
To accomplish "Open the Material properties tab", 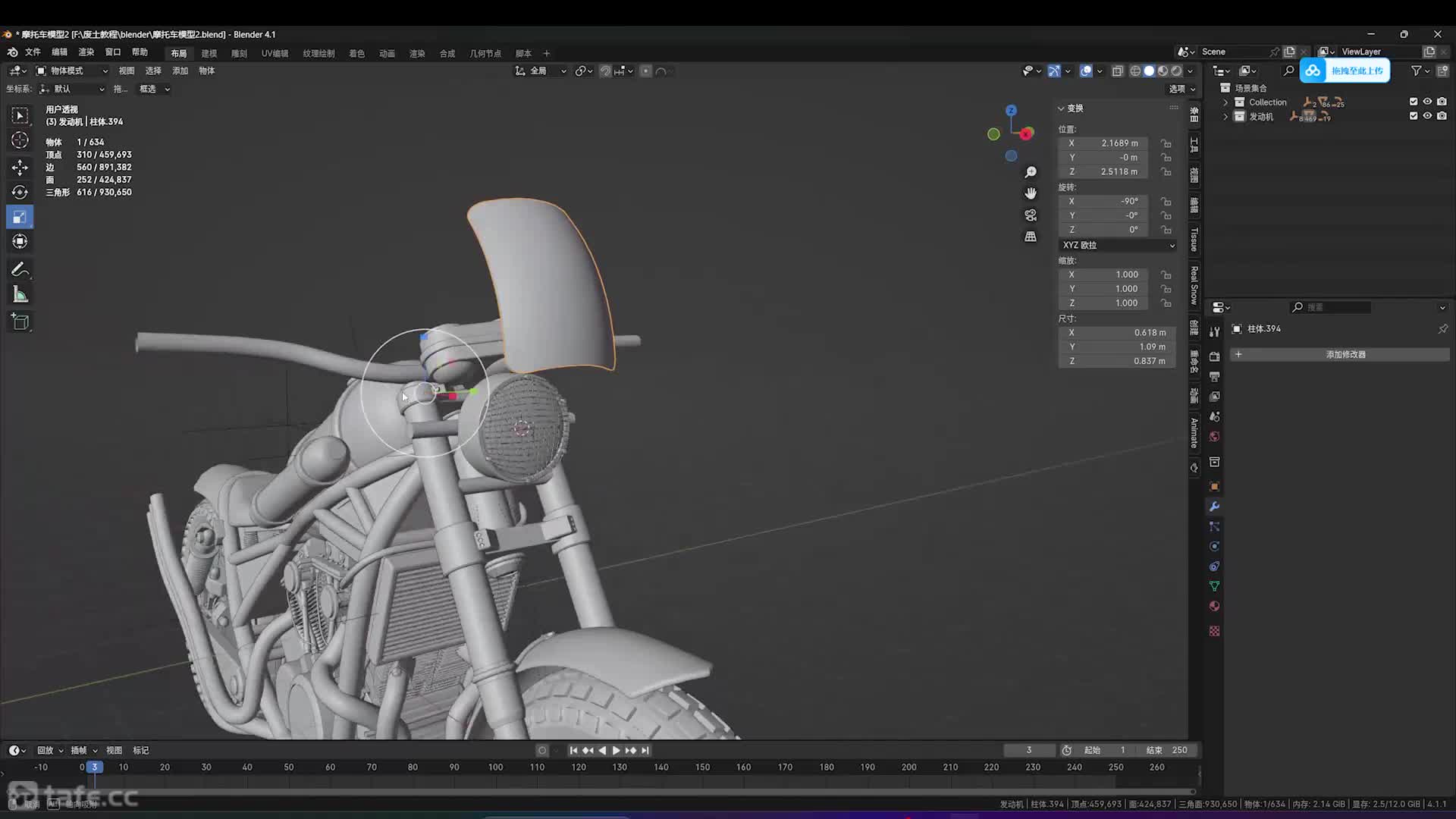I will point(1214,606).
